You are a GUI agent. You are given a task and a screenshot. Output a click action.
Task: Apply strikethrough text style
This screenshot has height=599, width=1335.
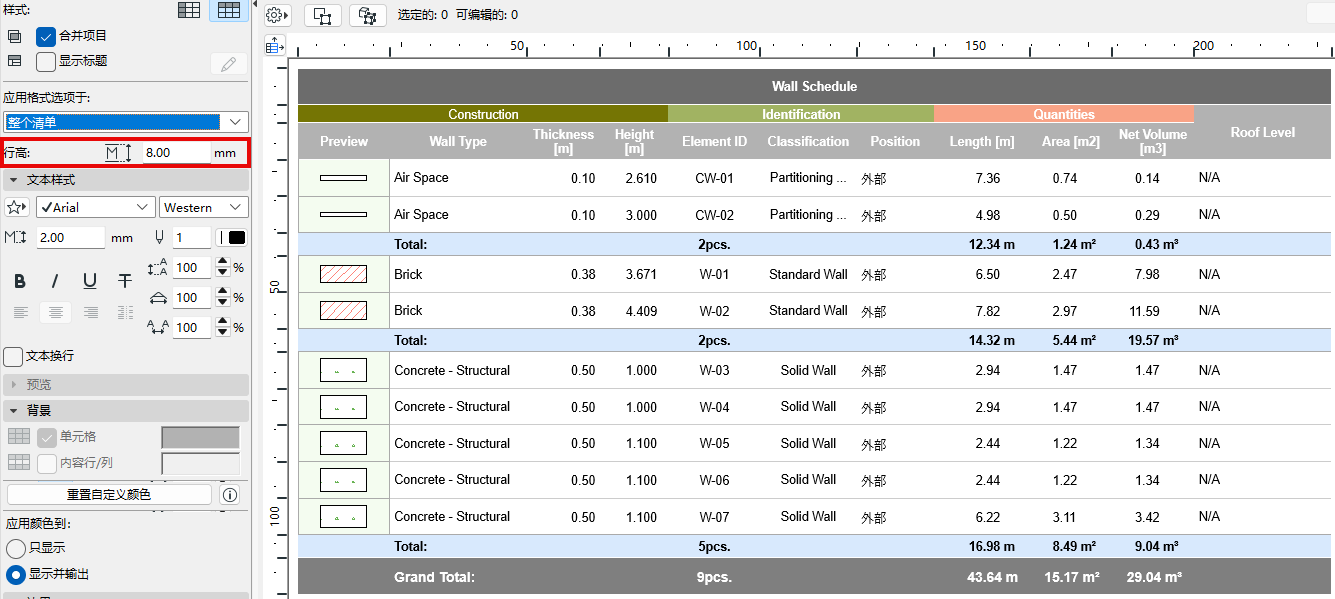coord(124,281)
